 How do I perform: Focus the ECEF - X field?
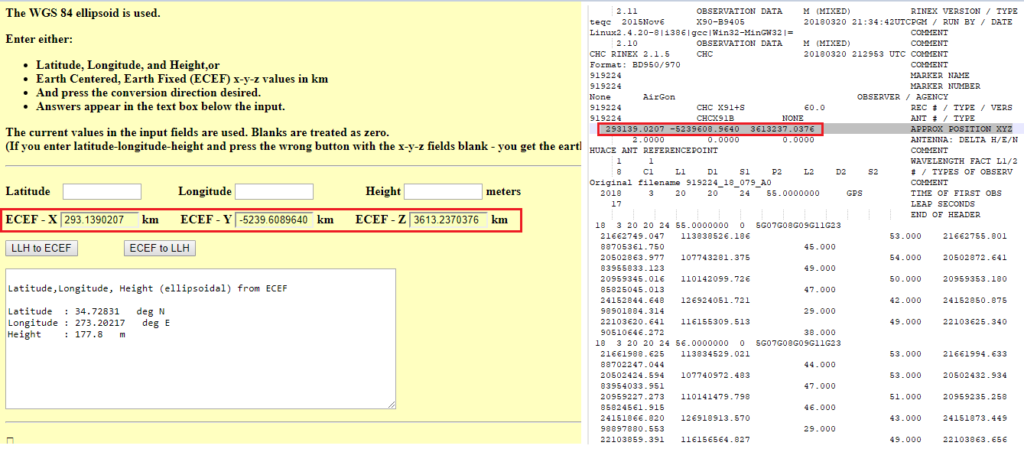point(99,220)
